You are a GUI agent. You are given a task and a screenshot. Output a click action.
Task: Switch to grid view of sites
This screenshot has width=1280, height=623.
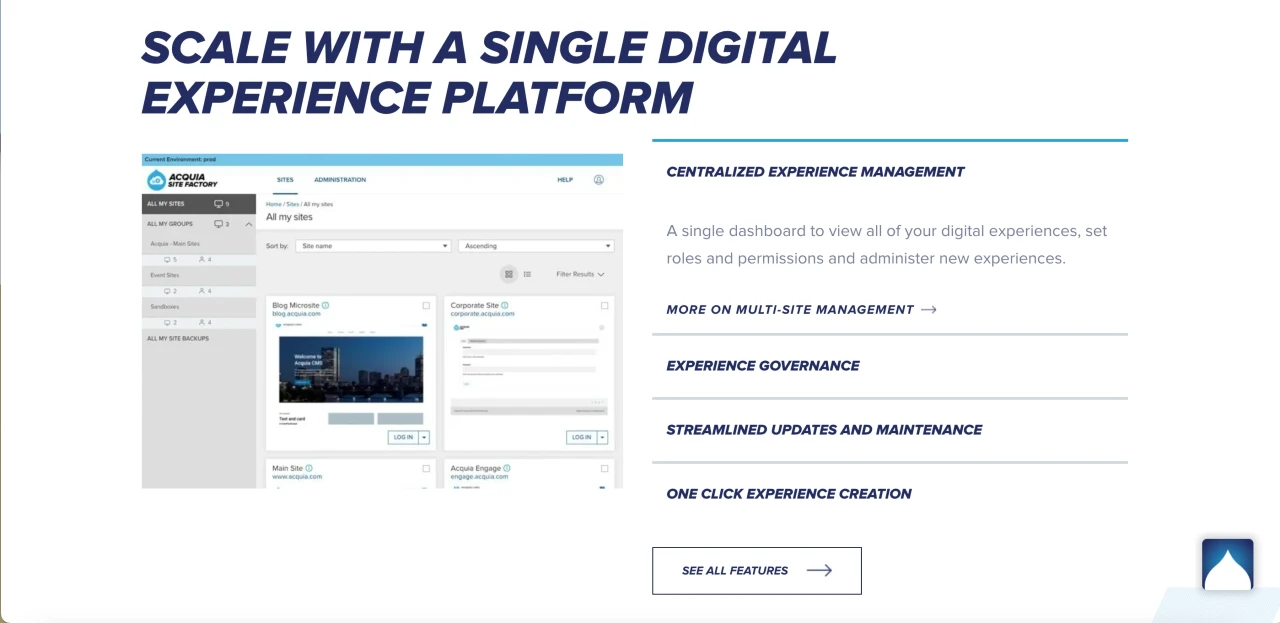point(509,274)
